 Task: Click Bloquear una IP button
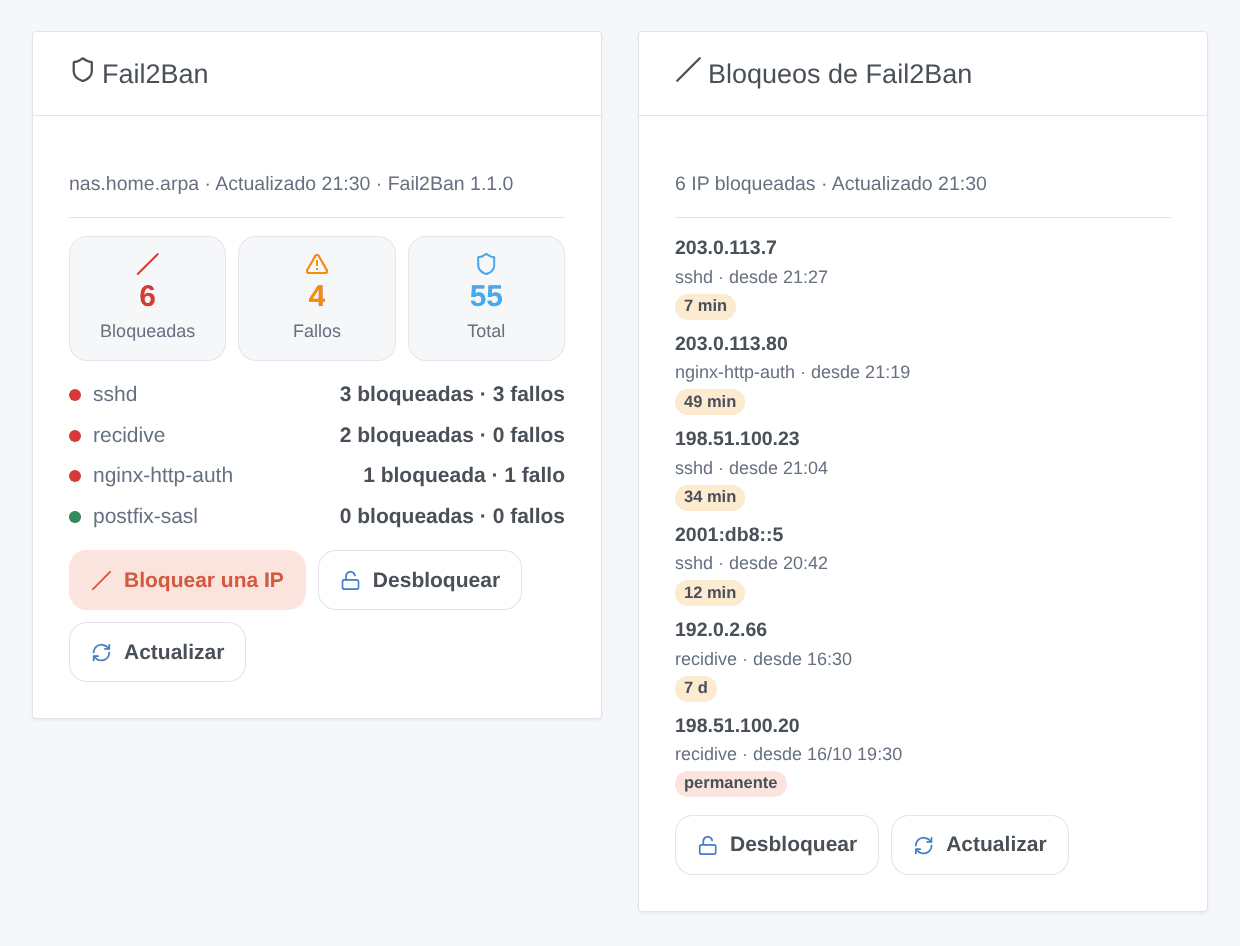(x=187, y=580)
